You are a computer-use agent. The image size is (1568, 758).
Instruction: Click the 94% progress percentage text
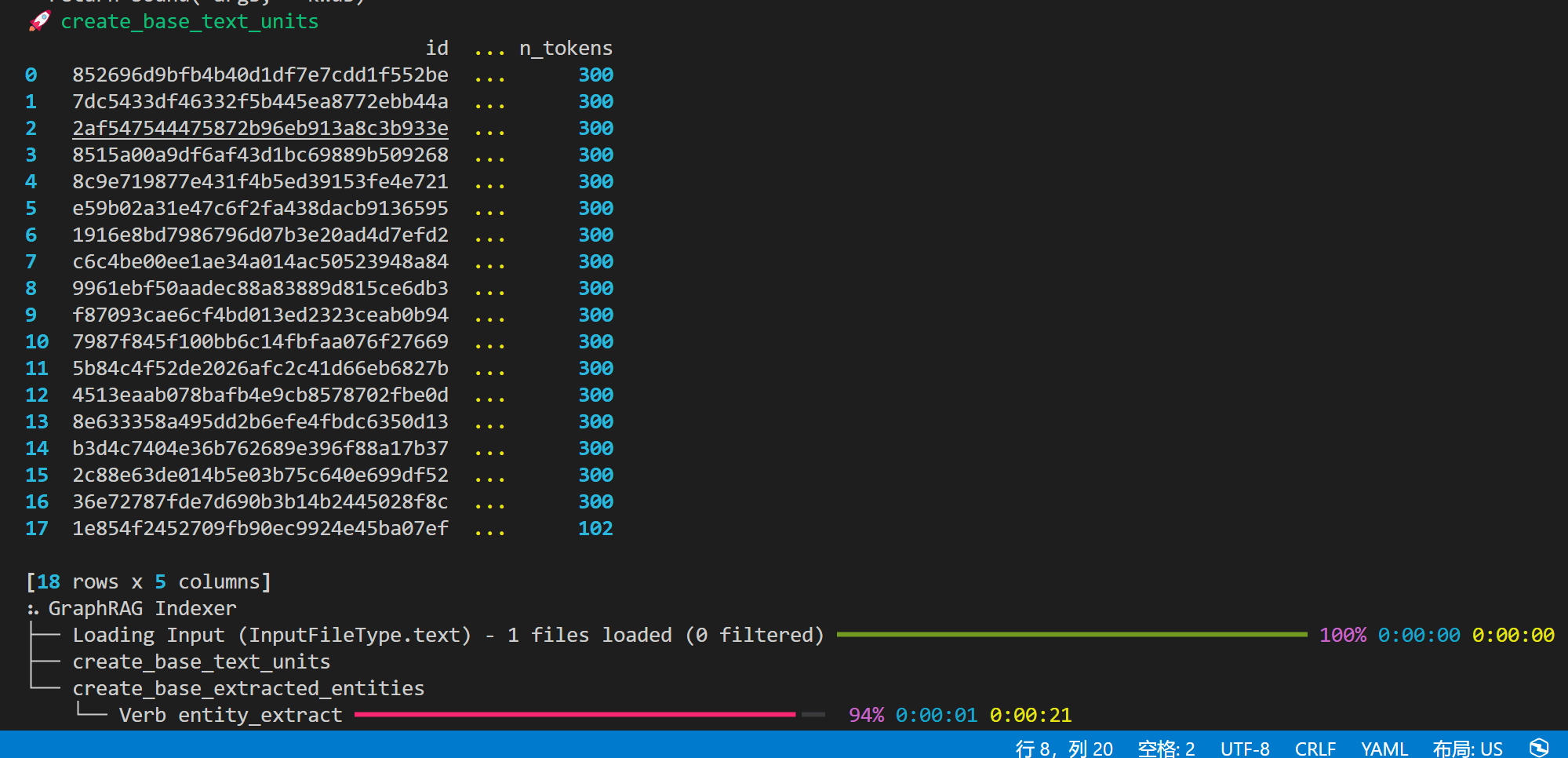pyautogui.click(x=865, y=715)
